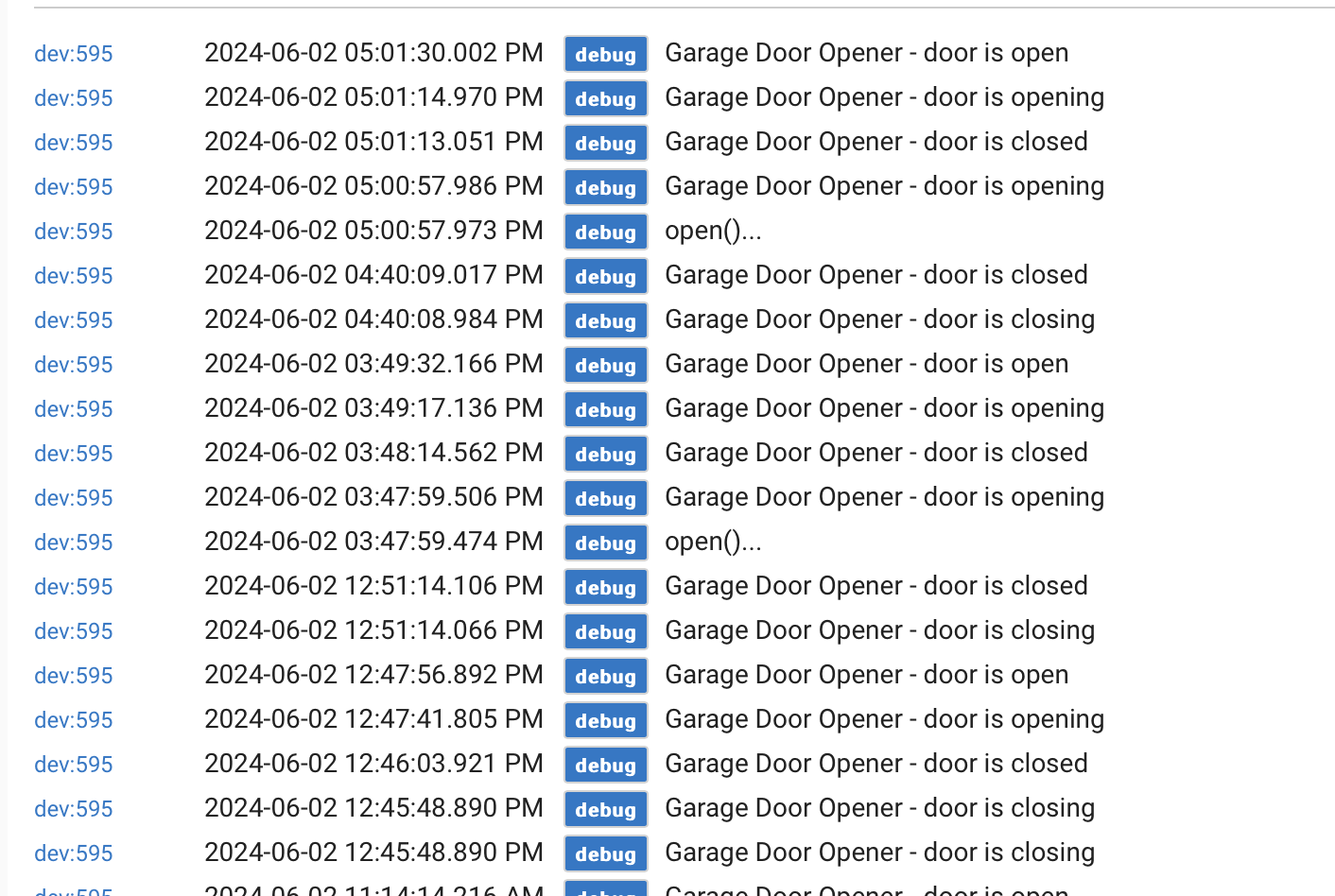Click debug badge at 03:48:14.562 PM
The image size is (1335, 896).
[x=606, y=455]
